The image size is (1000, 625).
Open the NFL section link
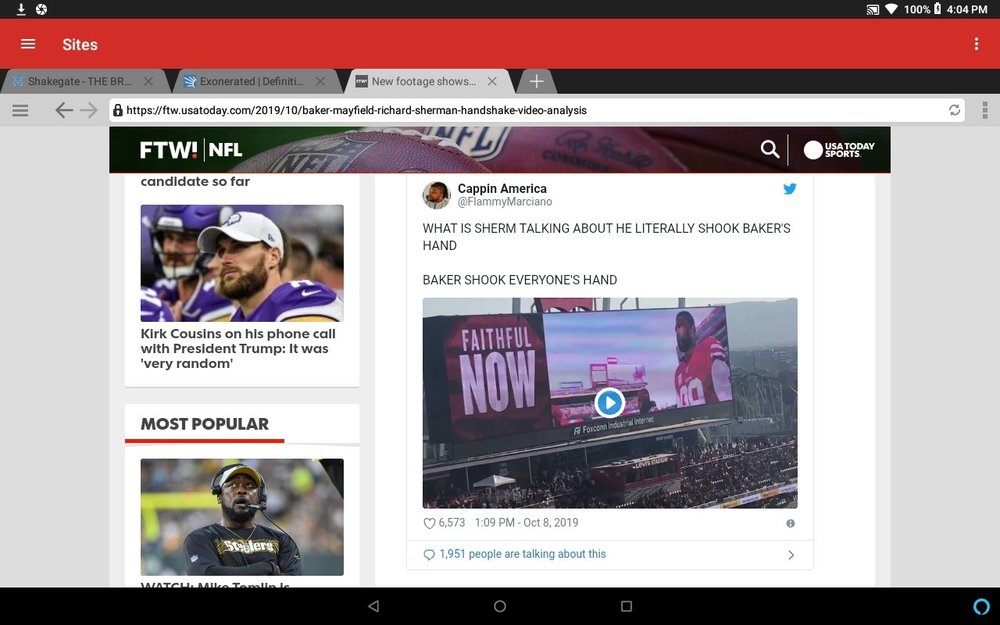[x=225, y=150]
